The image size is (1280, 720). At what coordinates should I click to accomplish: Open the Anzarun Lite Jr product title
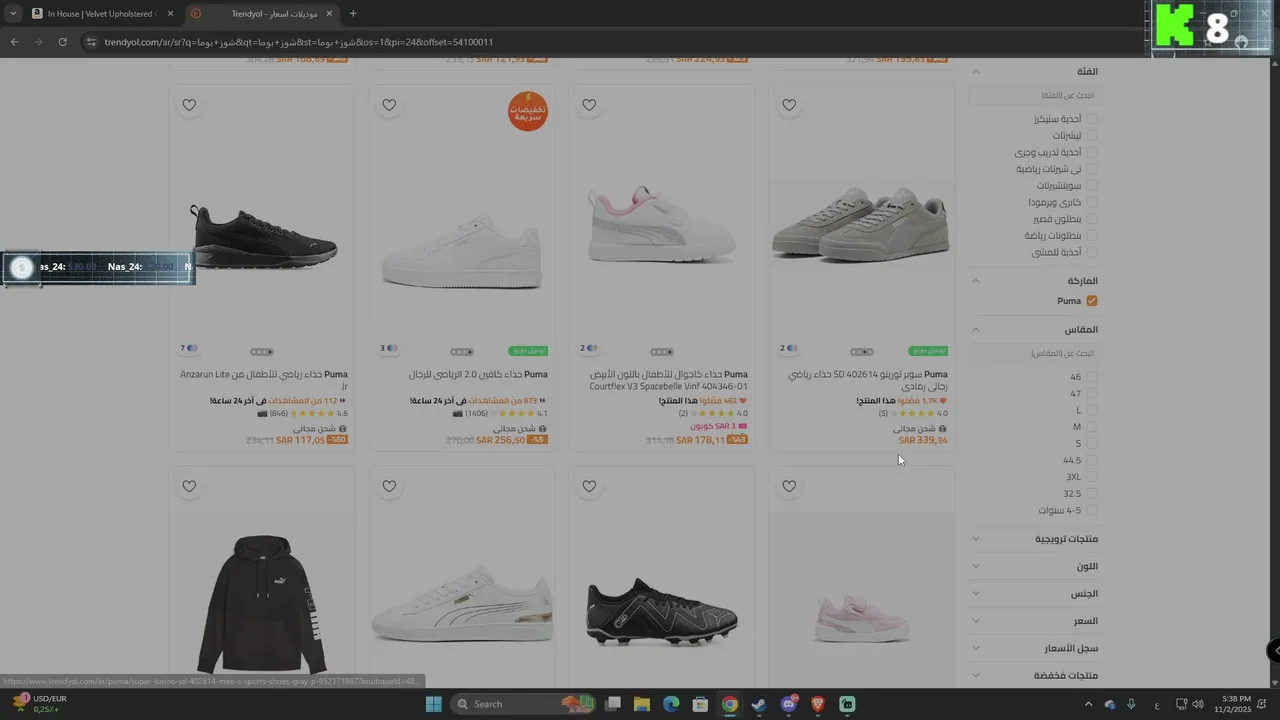coord(264,380)
